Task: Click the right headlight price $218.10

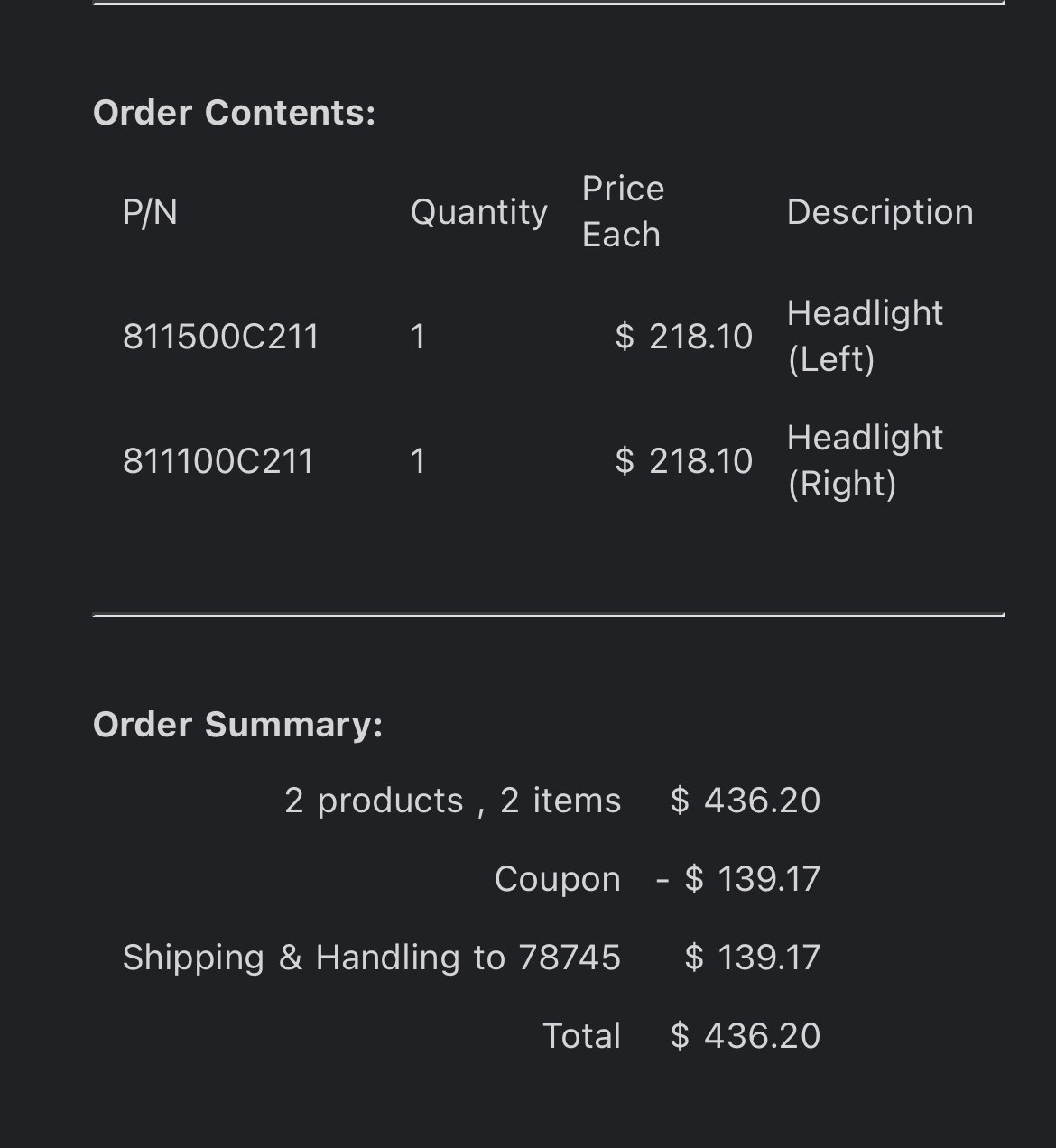Action: (684, 461)
